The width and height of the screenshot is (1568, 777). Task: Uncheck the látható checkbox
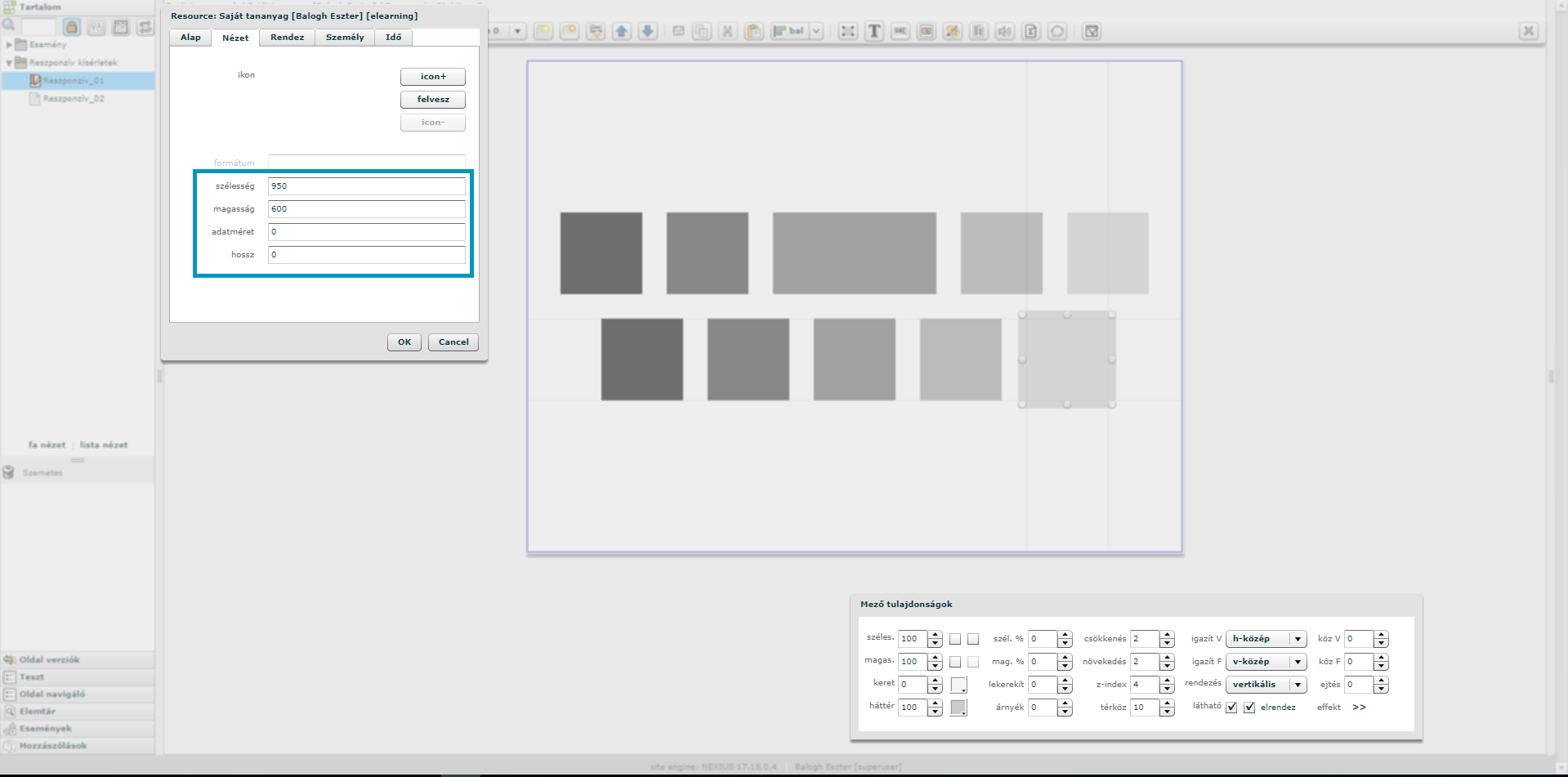(1231, 708)
